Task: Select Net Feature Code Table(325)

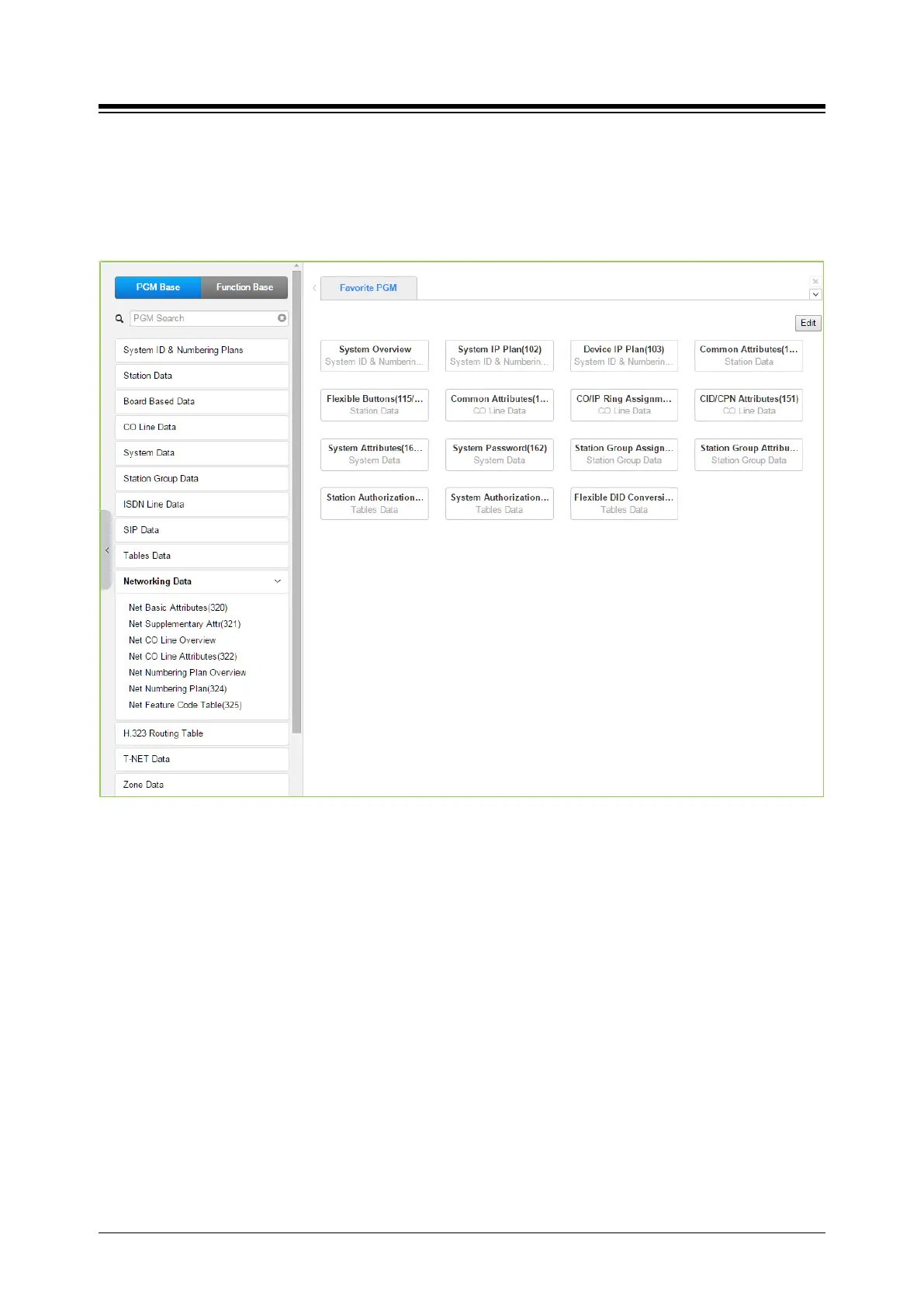Action: (185, 706)
